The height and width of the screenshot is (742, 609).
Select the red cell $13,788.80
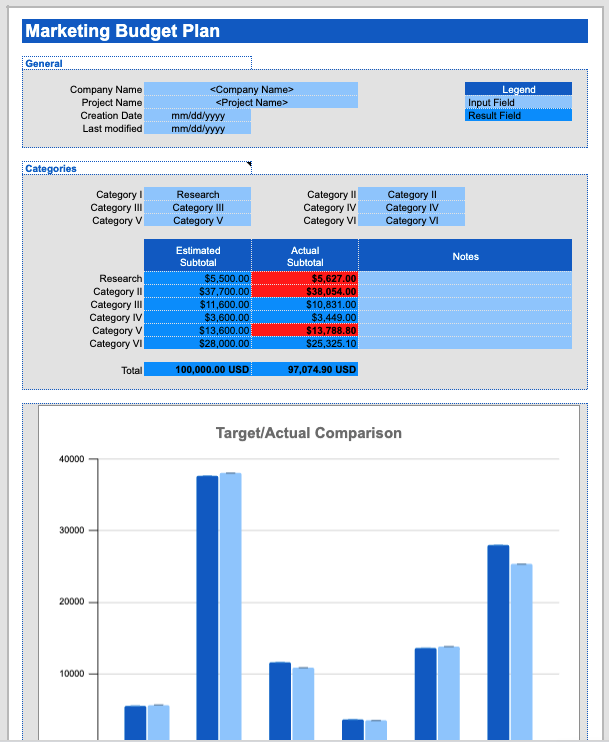point(305,330)
